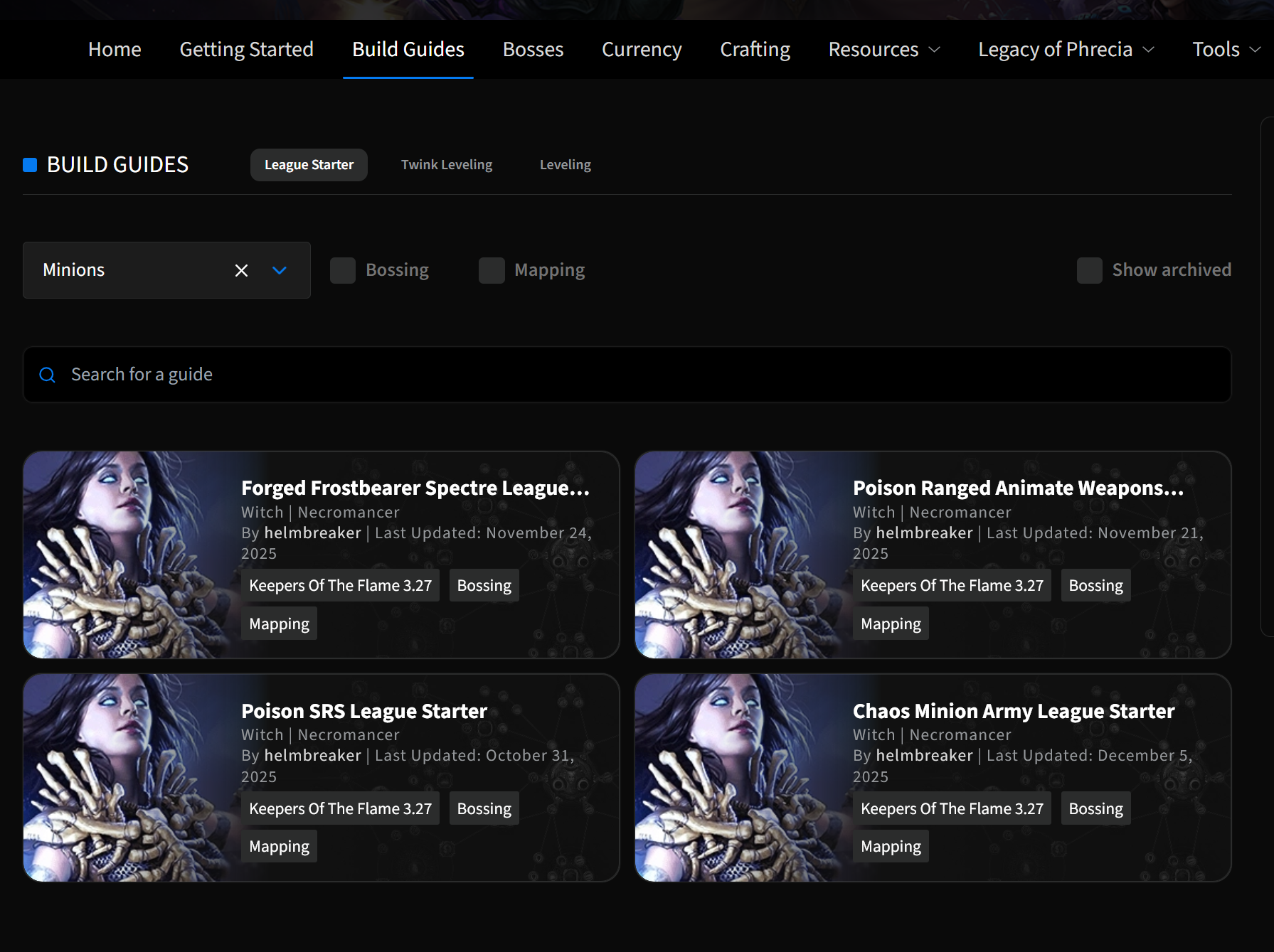Click Keepers Of The Flame tag on Chaos Minion card

[952, 808]
